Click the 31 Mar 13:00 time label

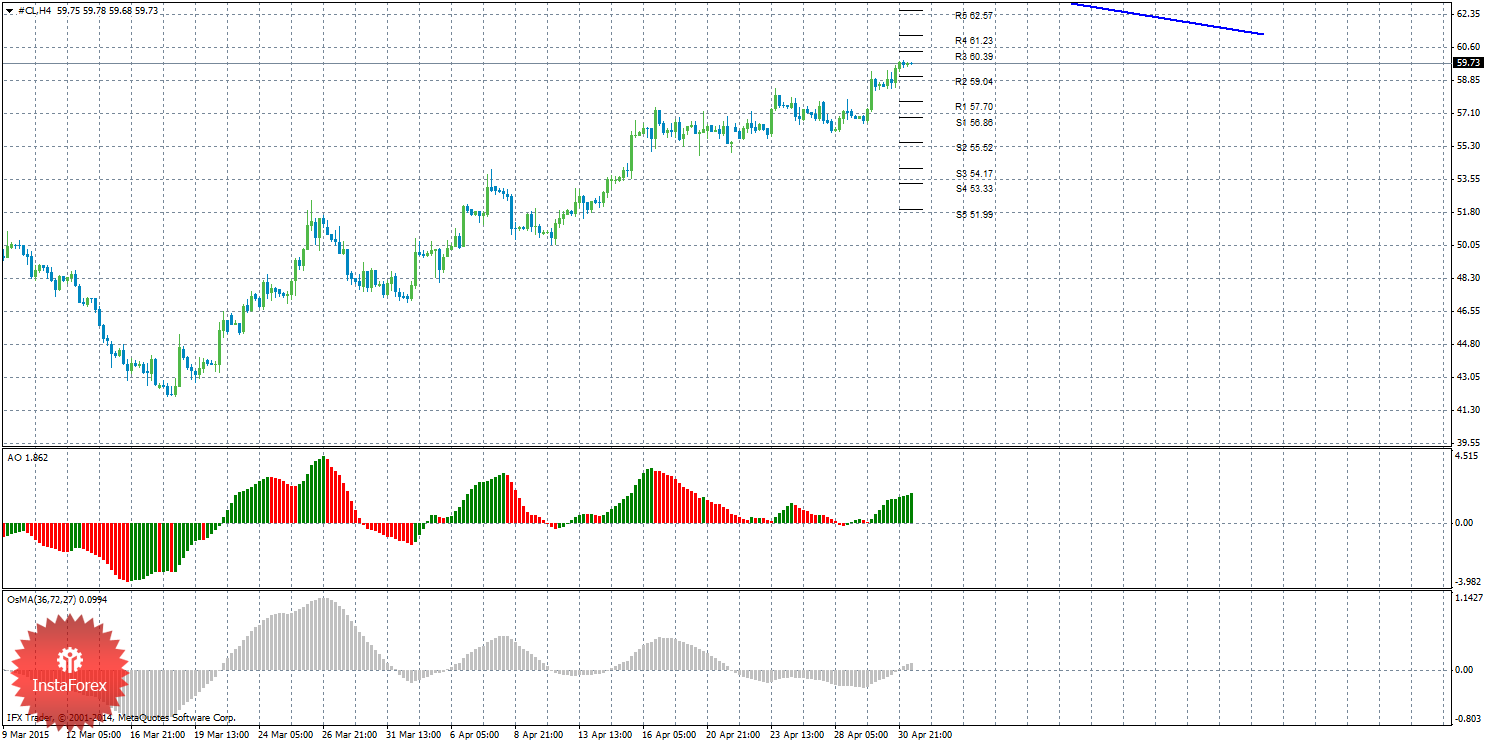[x=413, y=735]
